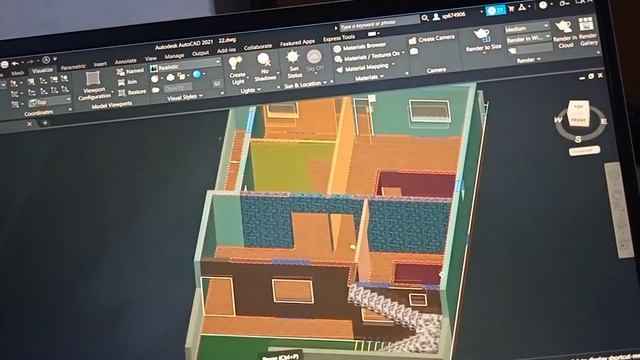
Task: Click the blue notification badge
Action: coord(496,10)
